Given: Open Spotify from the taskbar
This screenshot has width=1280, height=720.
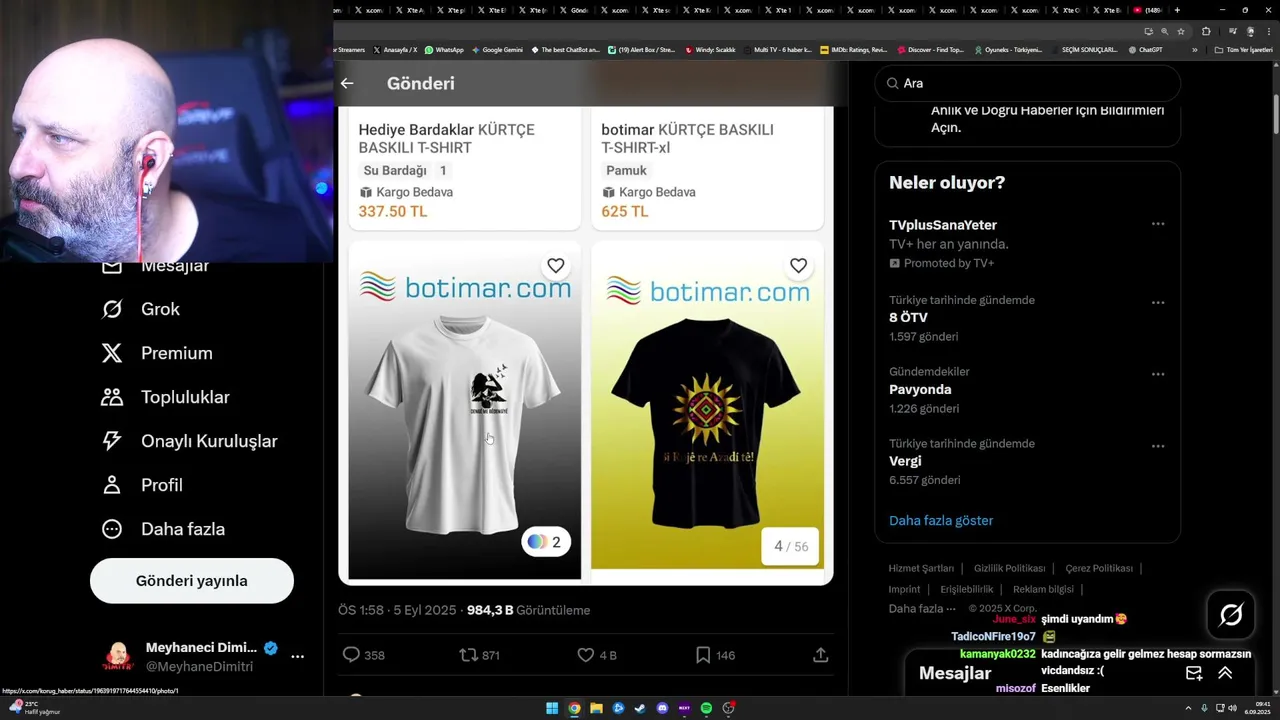Looking at the screenshot, I should click(706, 708).
